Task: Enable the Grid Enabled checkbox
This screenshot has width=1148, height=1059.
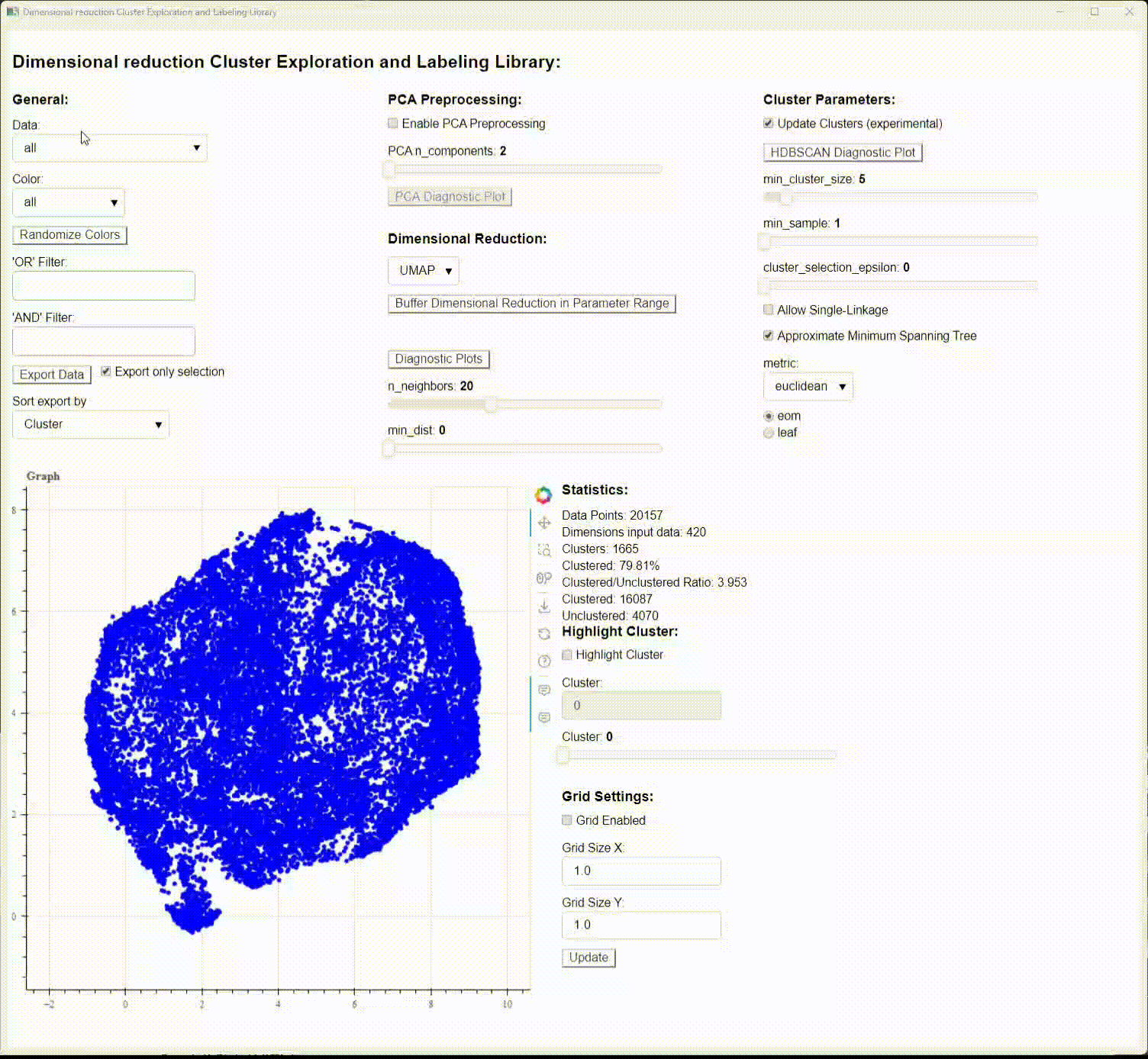Action: (567, 820)
